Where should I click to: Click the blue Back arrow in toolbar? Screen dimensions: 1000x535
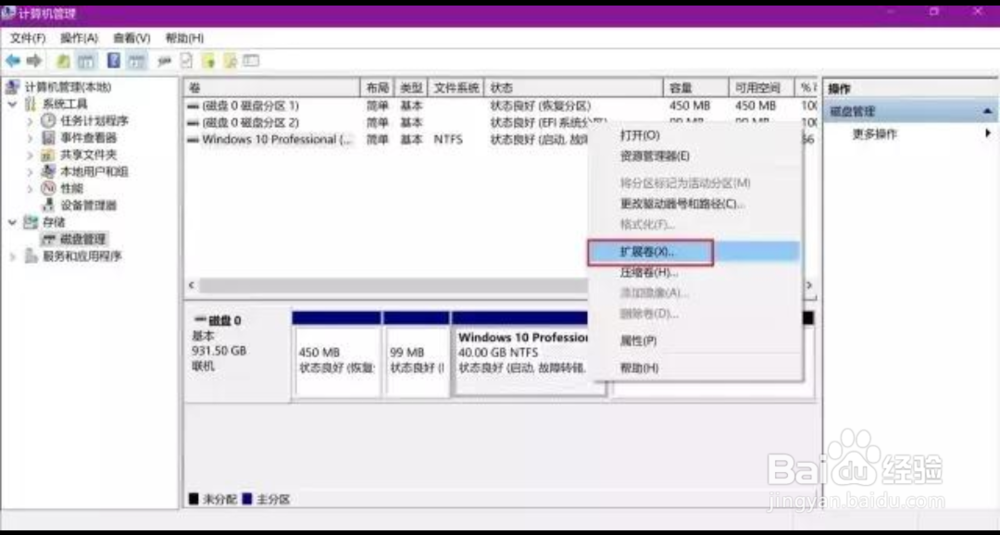[x=13, y=61]
